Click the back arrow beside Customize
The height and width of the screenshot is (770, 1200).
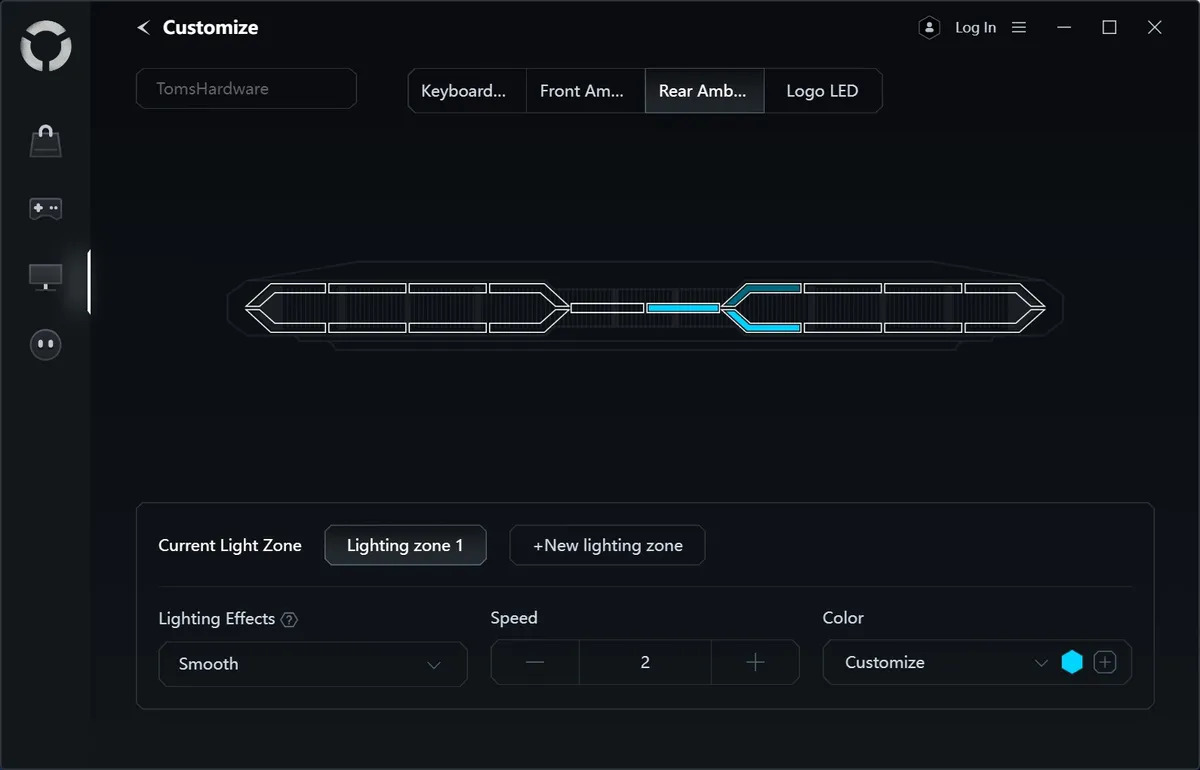(143, 28)
